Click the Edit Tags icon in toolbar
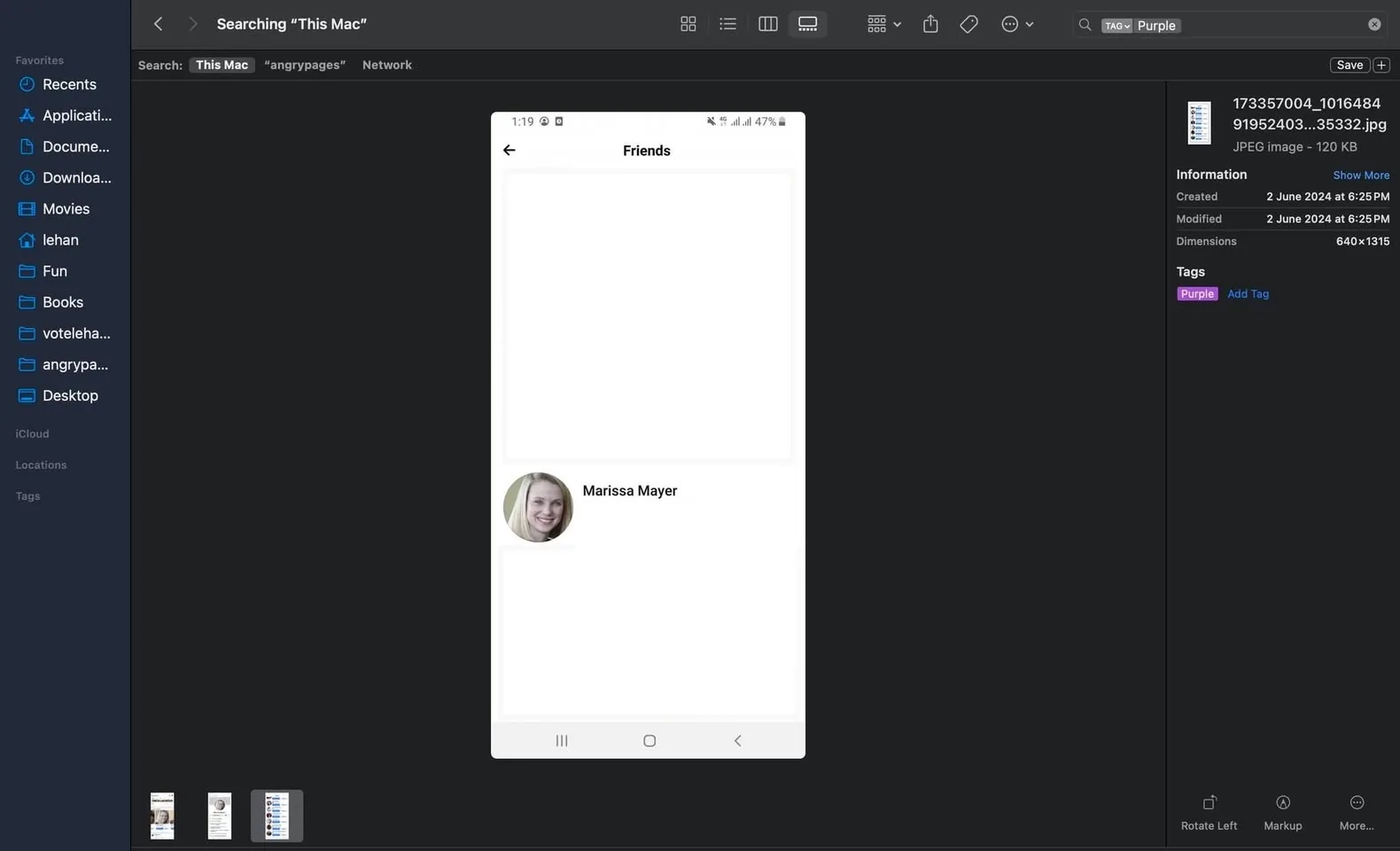The width and height of the screenshot is (1400, 851). [x=969, y=24]
